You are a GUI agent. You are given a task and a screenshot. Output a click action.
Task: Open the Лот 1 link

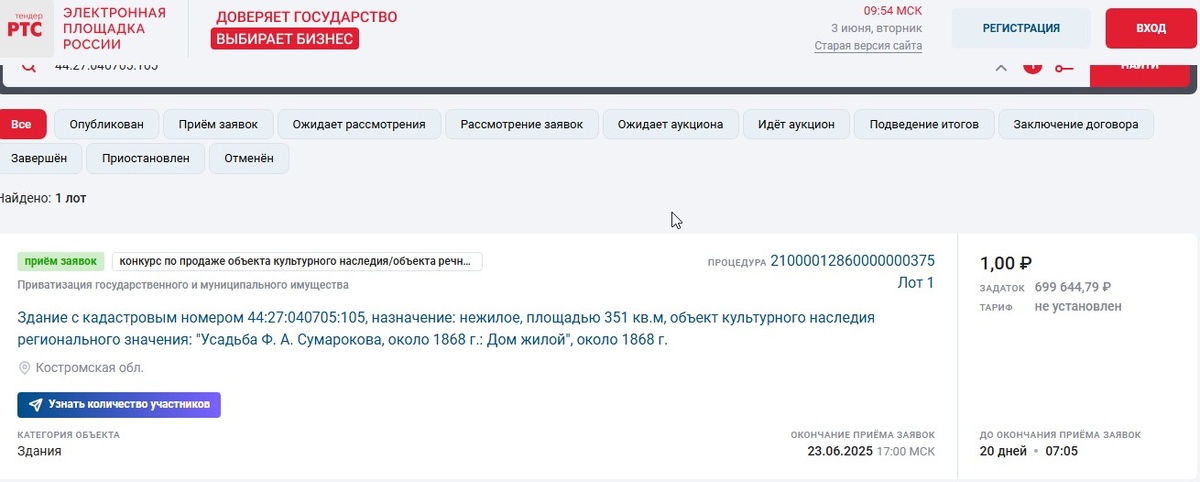916,283
